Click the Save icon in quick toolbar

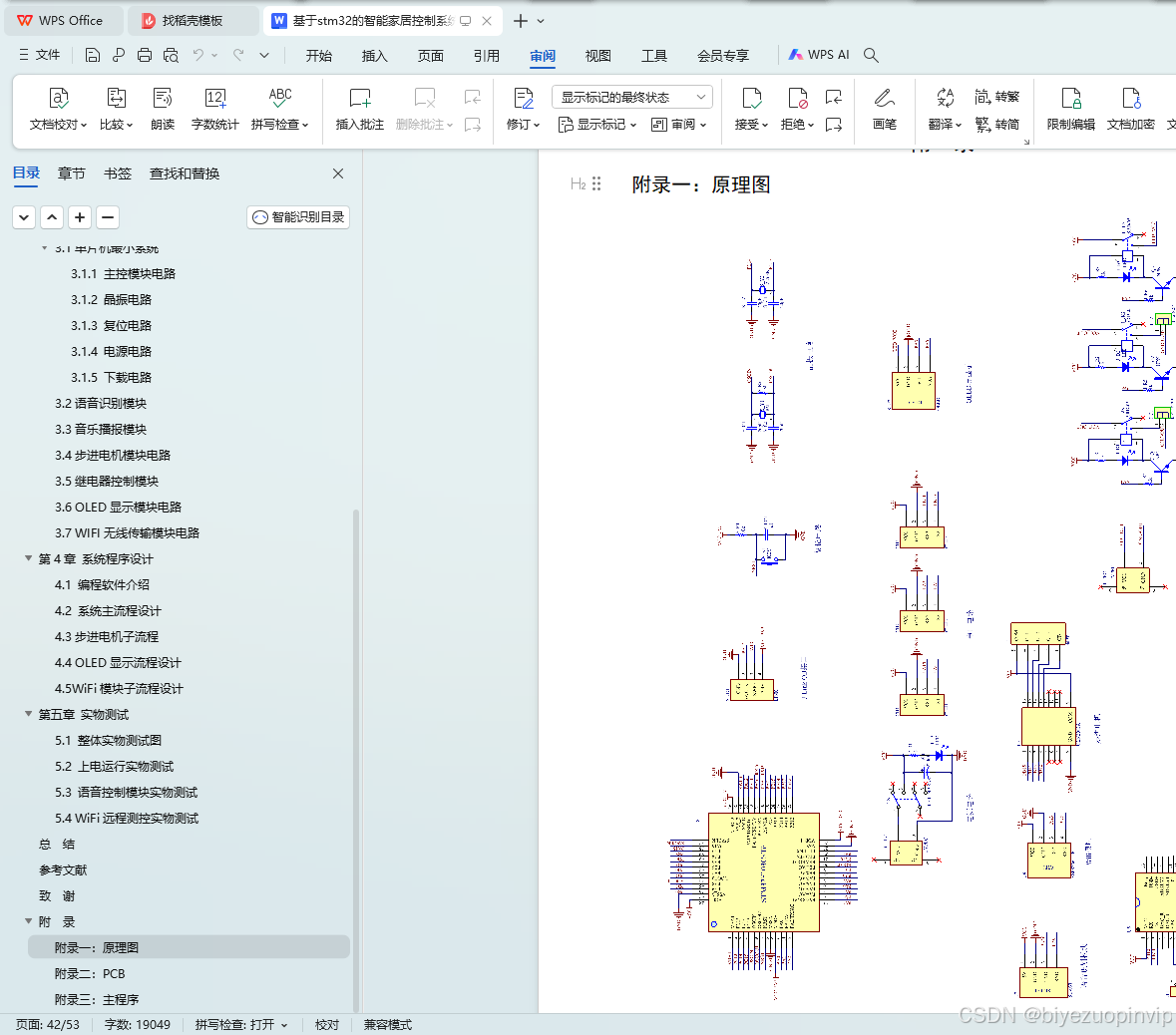tap(92, 55)
